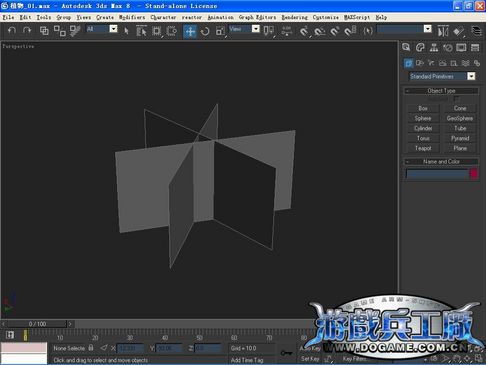Select the Unlink Selection tool
Viewport: 486px width, 365px height.
(60, 31)
